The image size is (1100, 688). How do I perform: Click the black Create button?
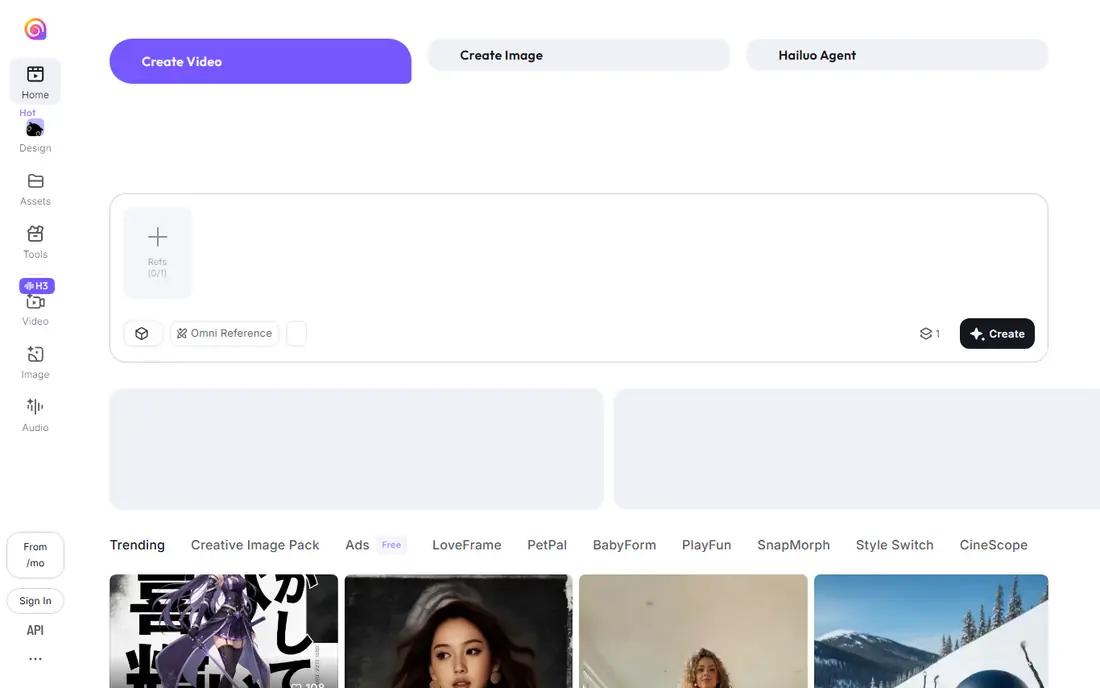click(x=997, y=334)
